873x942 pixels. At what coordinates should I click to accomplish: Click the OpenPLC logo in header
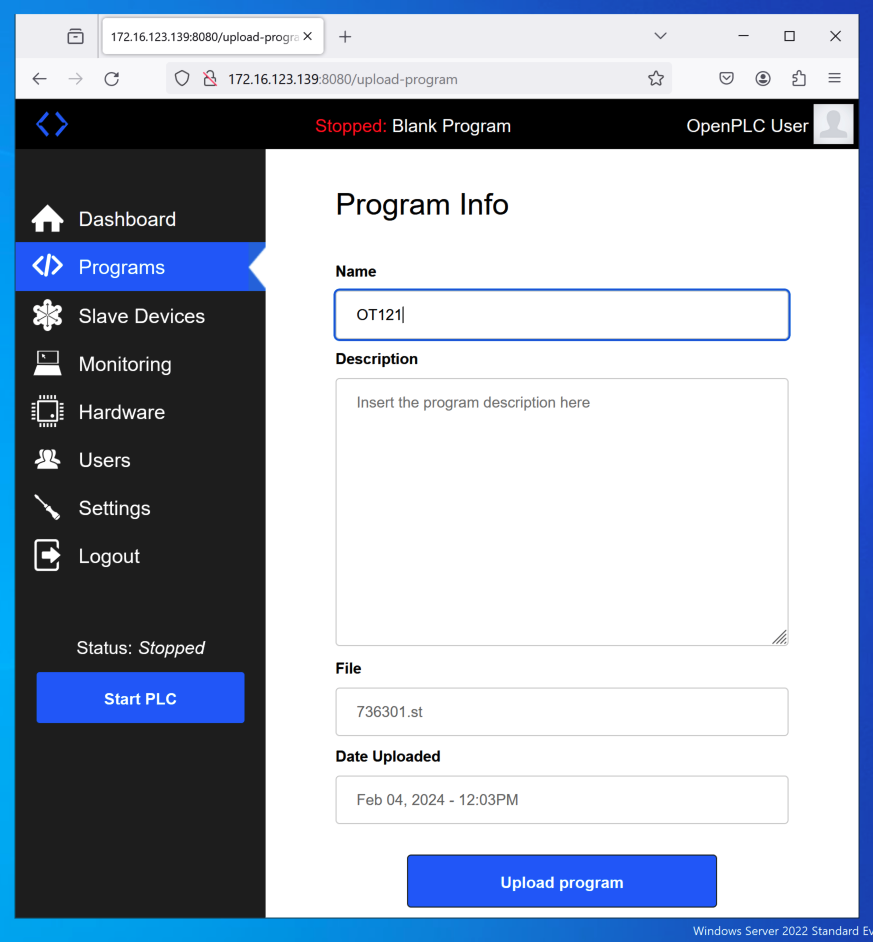[x=52, y=124]
